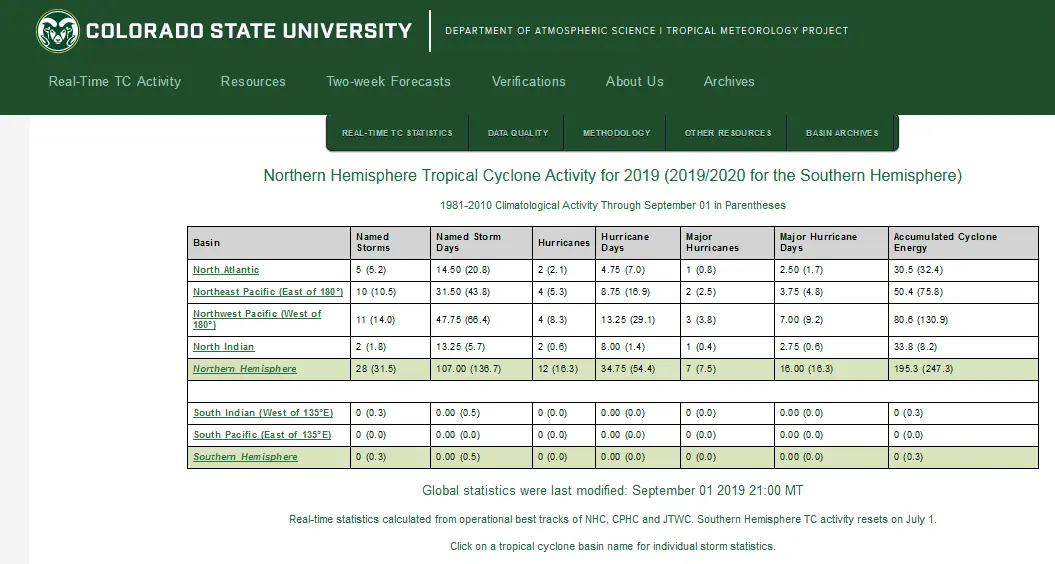
Task: Select the North Atlantic ACE value 30.5 (32.4)
Action: [963, 271]
